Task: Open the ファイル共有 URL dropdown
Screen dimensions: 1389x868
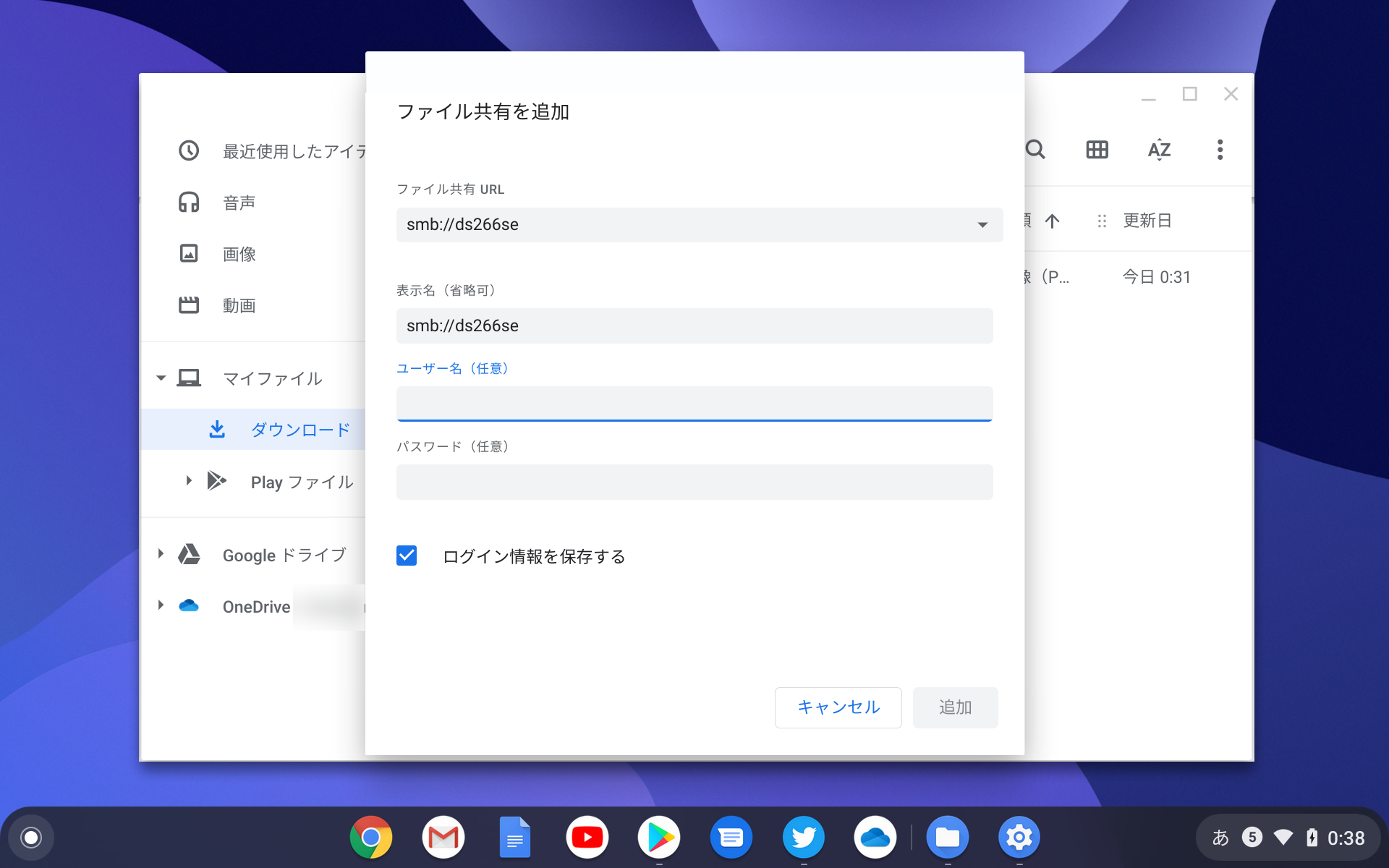Action: (x=982, y=224)
